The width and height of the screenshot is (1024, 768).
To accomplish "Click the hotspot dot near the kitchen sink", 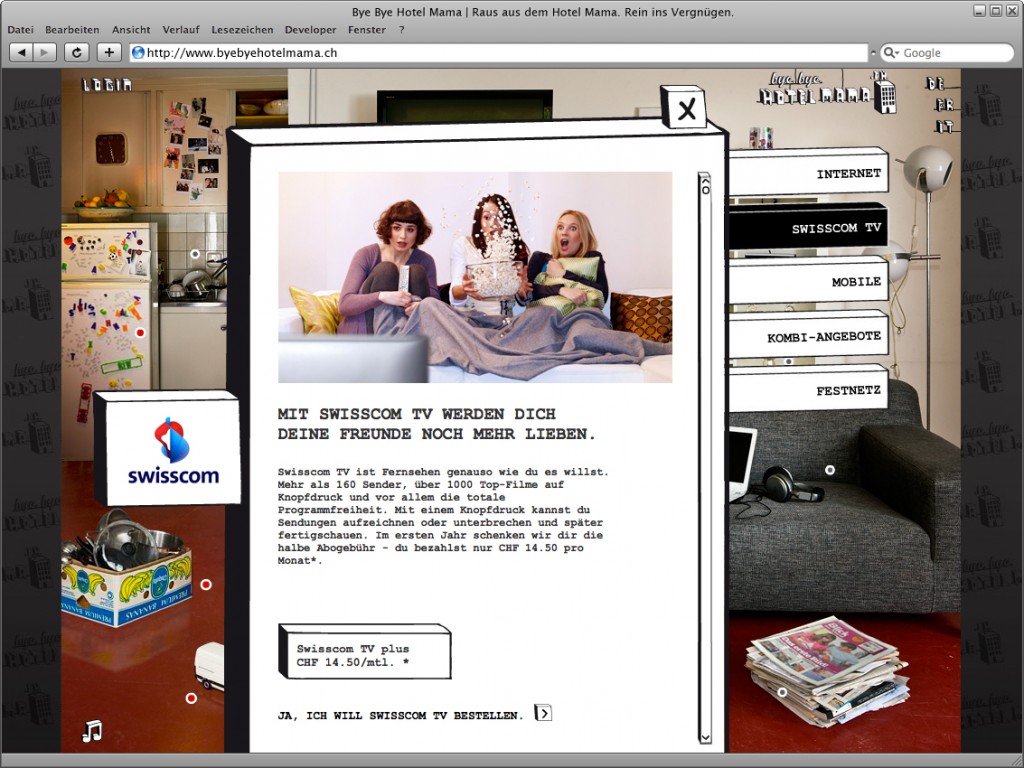I will pos(195,253).
